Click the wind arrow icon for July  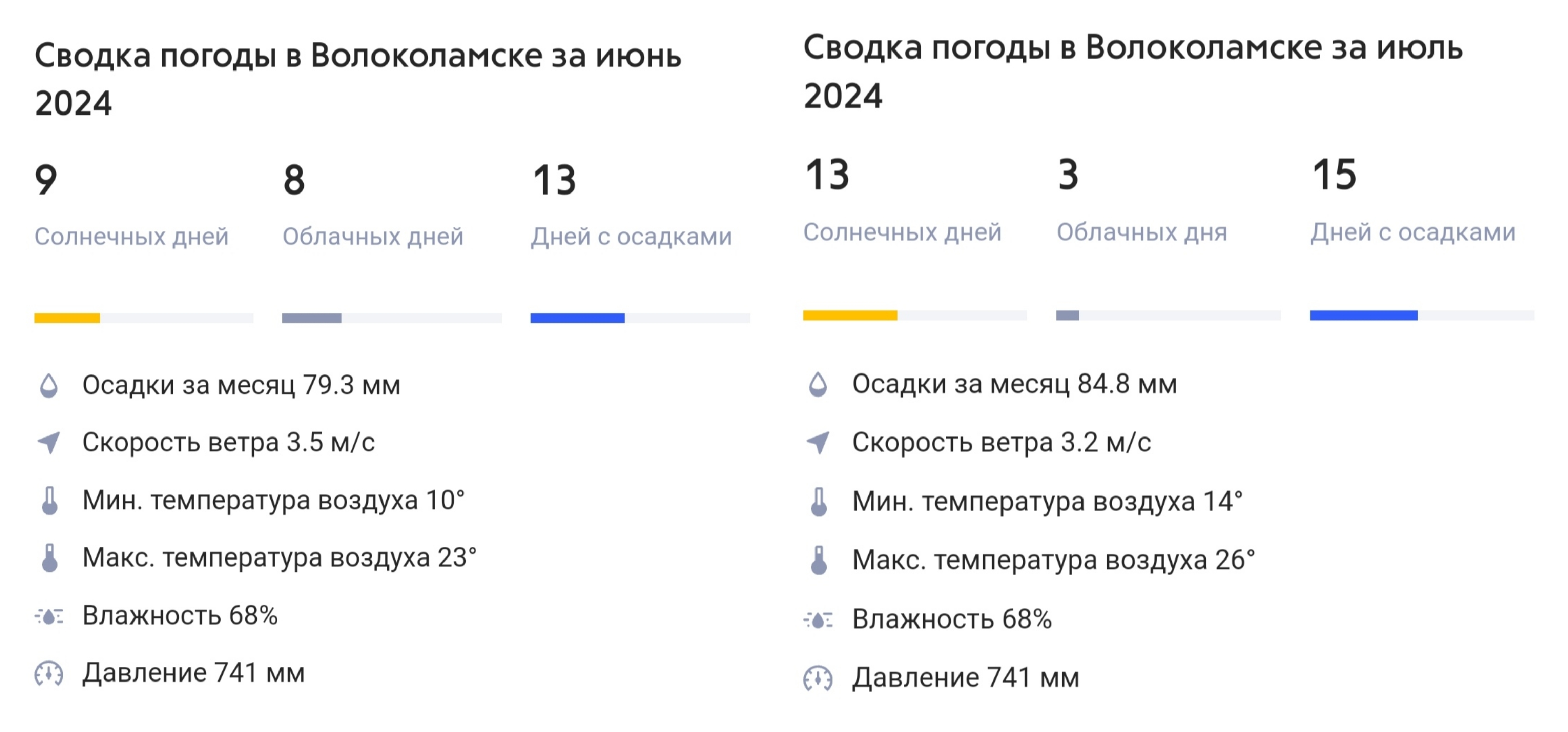point(818,443)
